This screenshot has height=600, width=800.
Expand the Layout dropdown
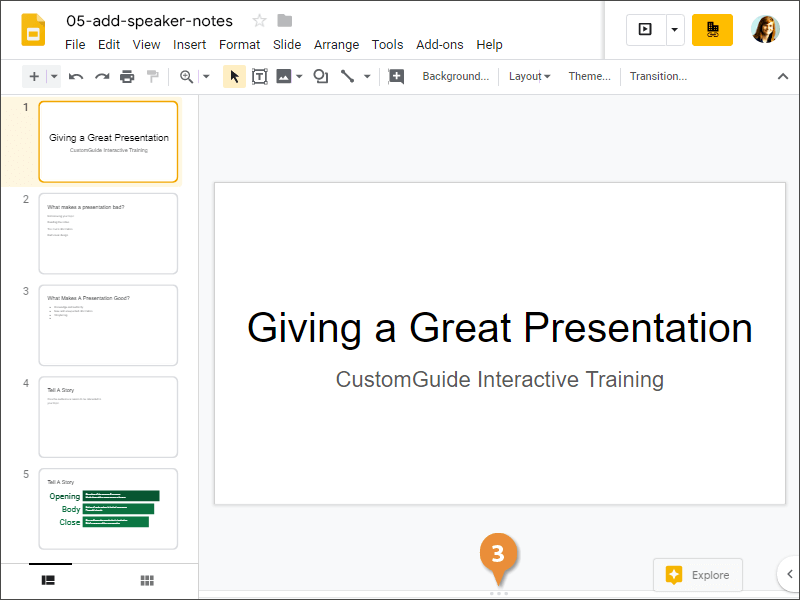pyautogui.click(x=529, y=77)
